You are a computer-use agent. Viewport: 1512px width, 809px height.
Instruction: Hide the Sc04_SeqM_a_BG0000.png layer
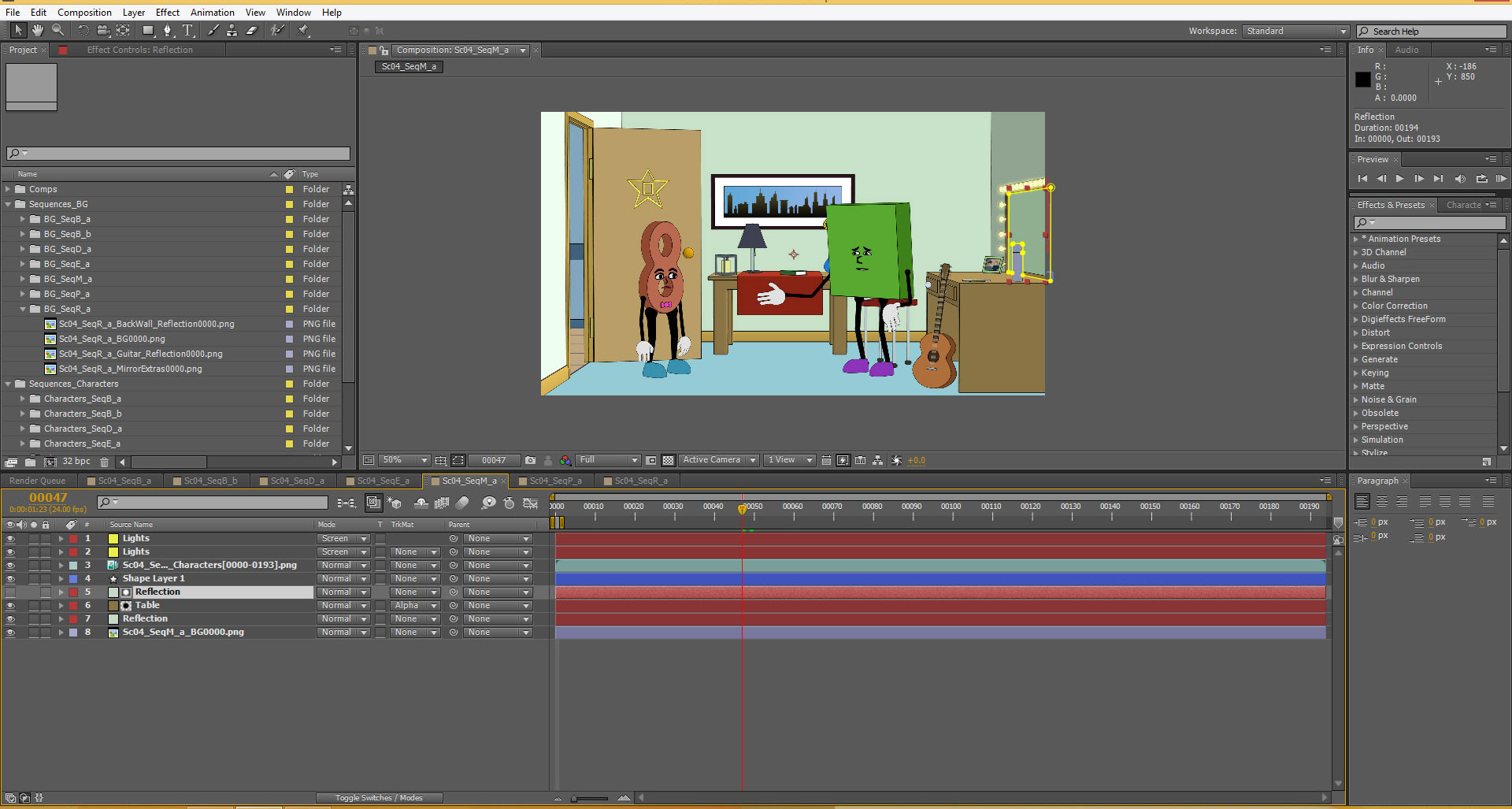[10, 633]
